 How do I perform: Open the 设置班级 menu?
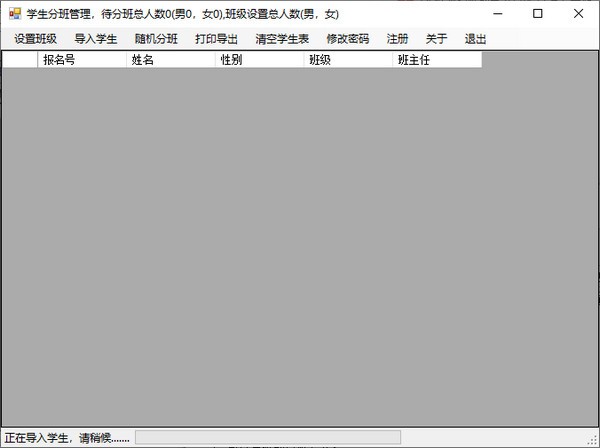(x=35, y=39)
